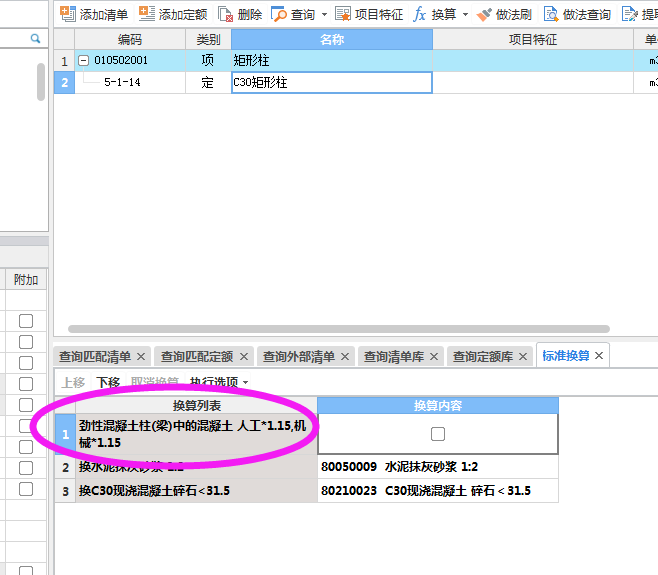658x575 pixels.
Task: Click the 上移 button
Action: click(x=73, y=382)
